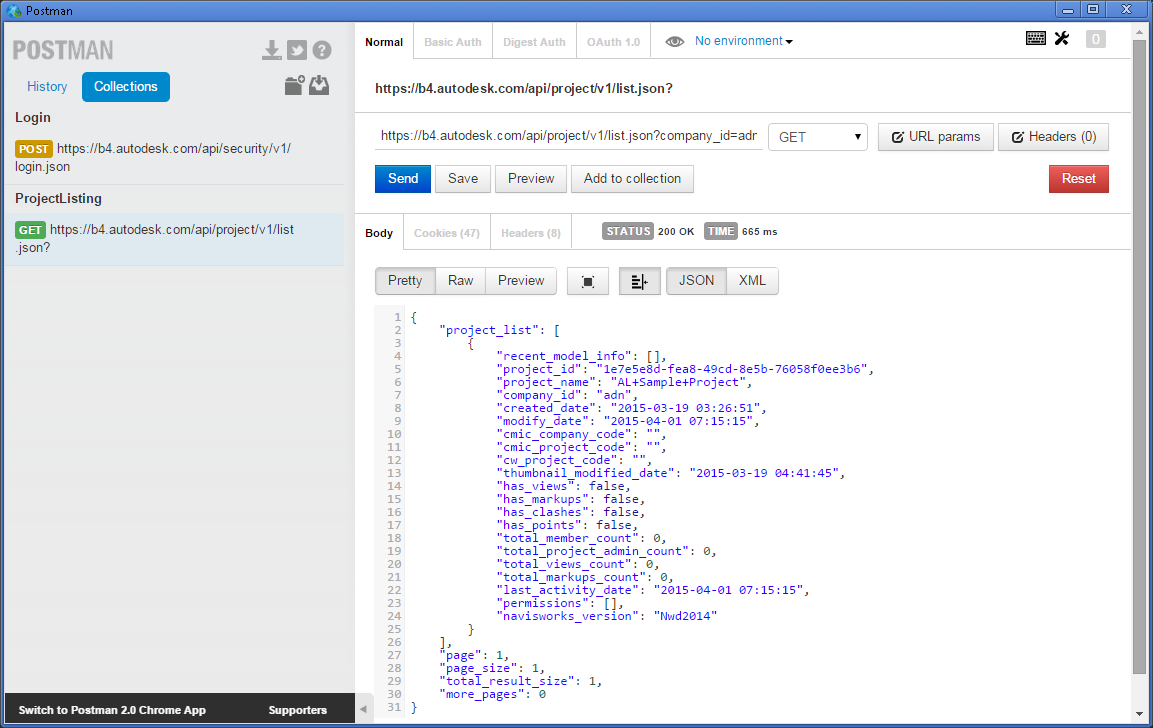Send the request
Image resolution: width=1153 pixels, height=728 pixels.
[403, 179]
